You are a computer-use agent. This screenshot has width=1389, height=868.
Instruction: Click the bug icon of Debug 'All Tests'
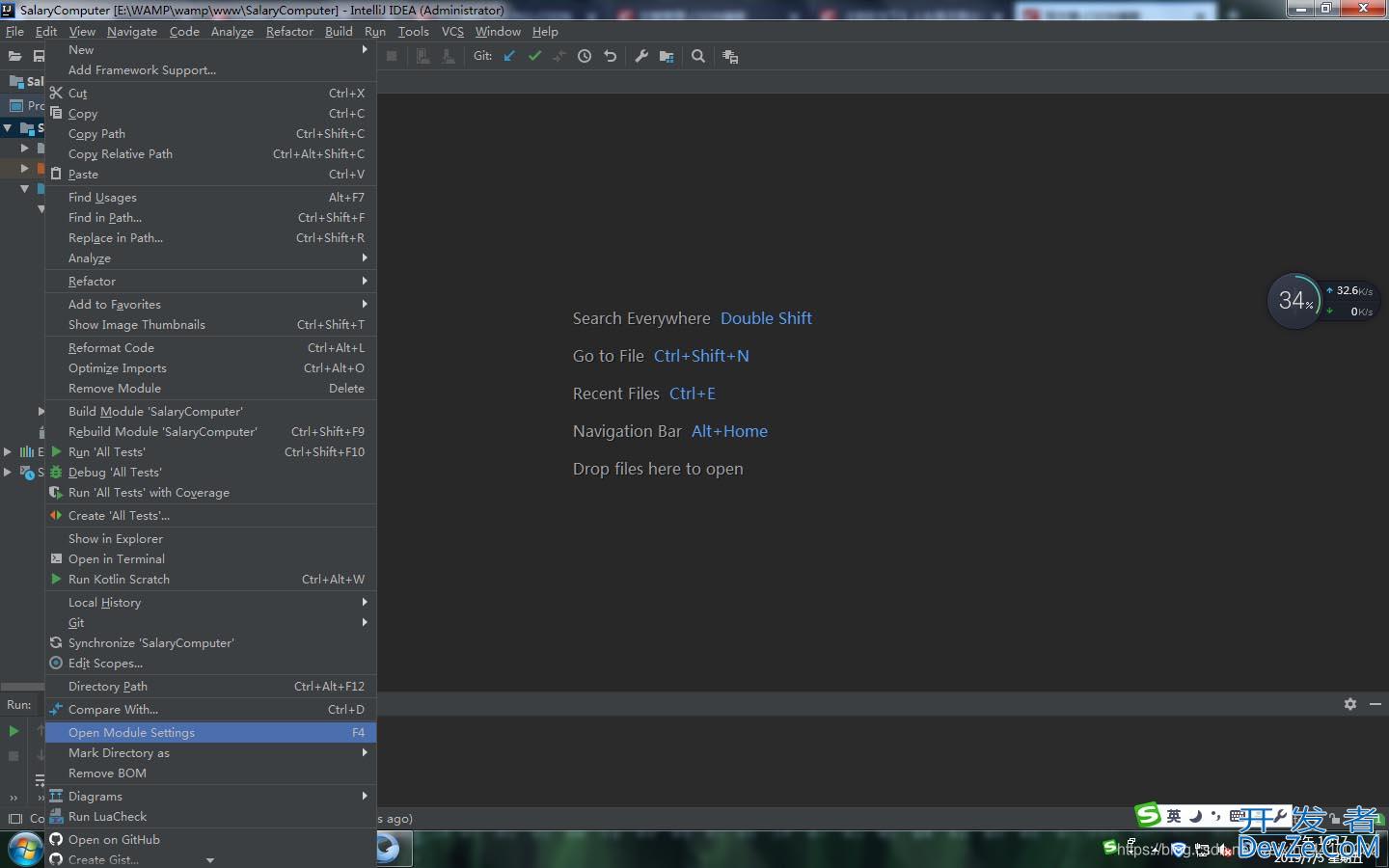pos(56,472)
